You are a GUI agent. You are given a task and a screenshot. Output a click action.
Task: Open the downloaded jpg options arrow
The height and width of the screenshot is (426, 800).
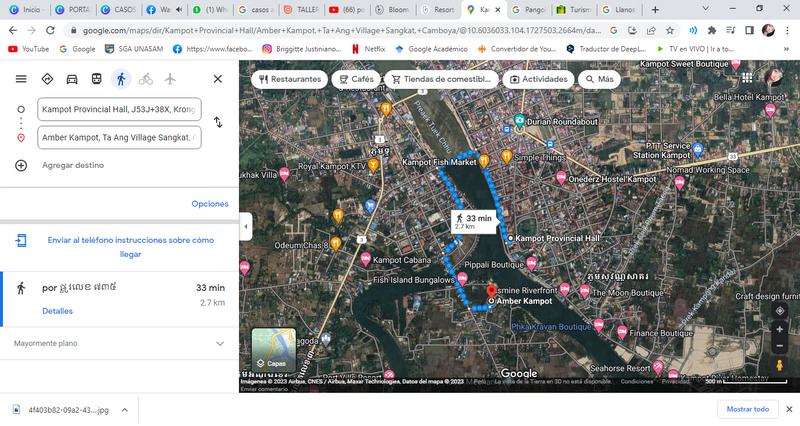coord(124,410)
